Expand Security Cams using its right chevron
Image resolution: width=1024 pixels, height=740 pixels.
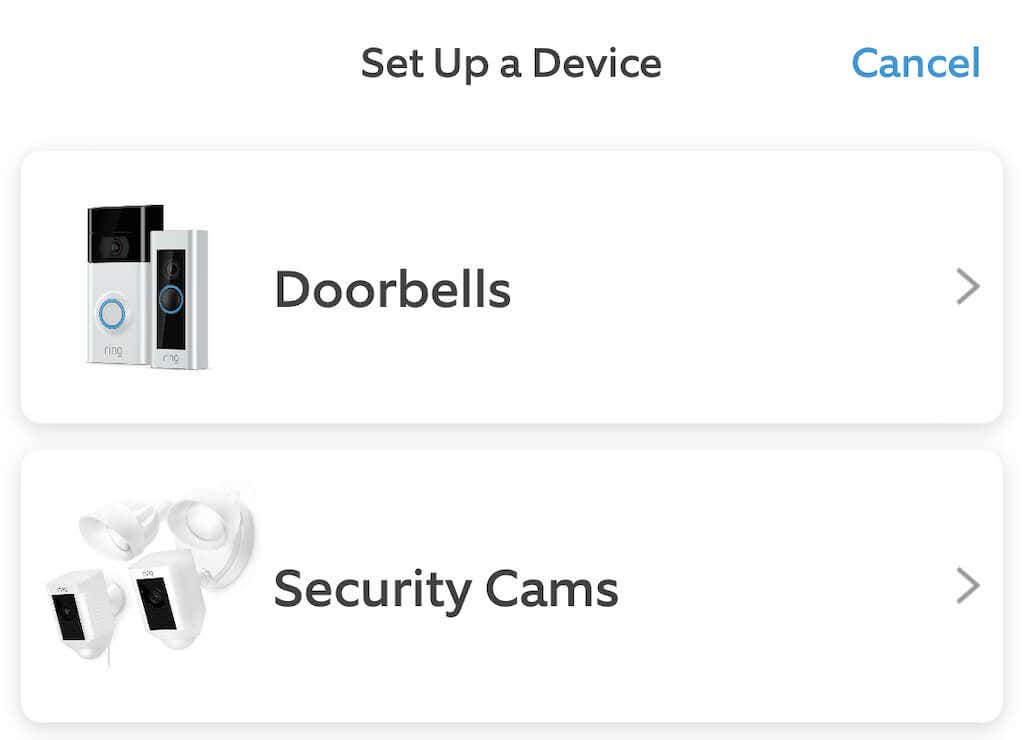(x=967, y=586)
